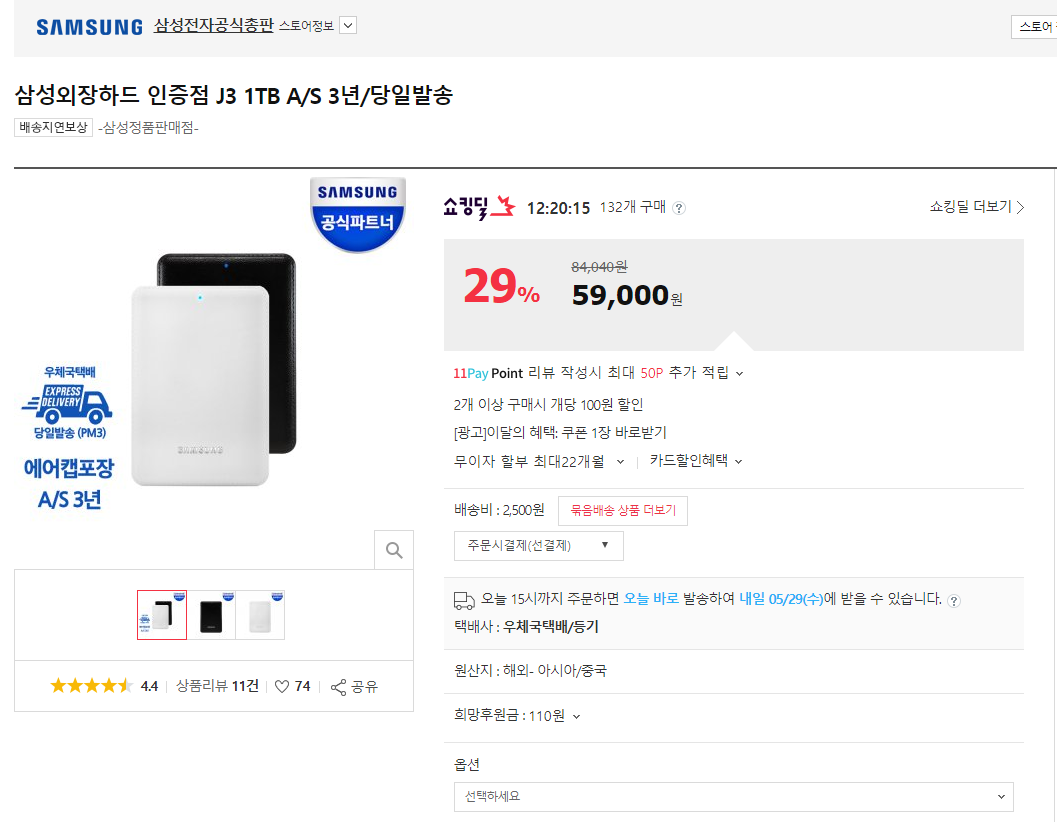The height and width of the screenshot is (822, 1057).
Task: Click the 쇼킹딜 logo icon
Action: [x=480, y=208]
